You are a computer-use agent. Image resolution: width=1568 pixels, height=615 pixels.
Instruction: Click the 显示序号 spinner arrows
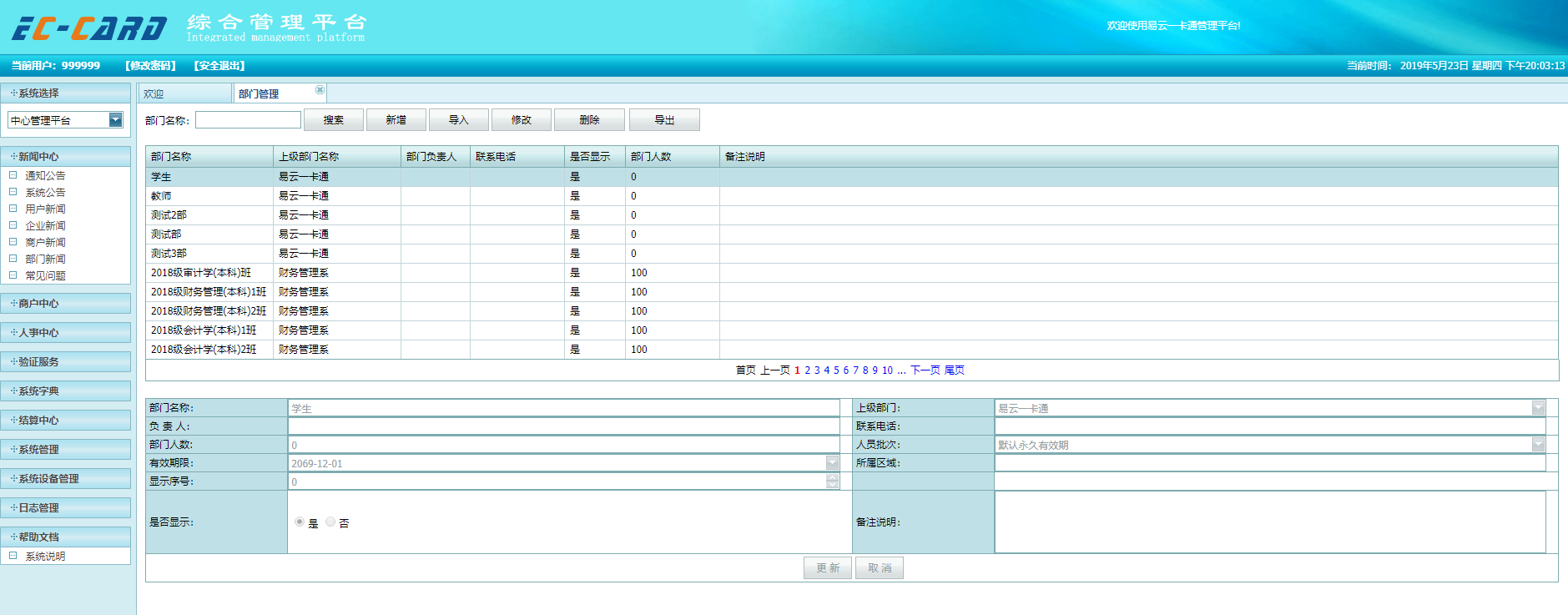832,481
